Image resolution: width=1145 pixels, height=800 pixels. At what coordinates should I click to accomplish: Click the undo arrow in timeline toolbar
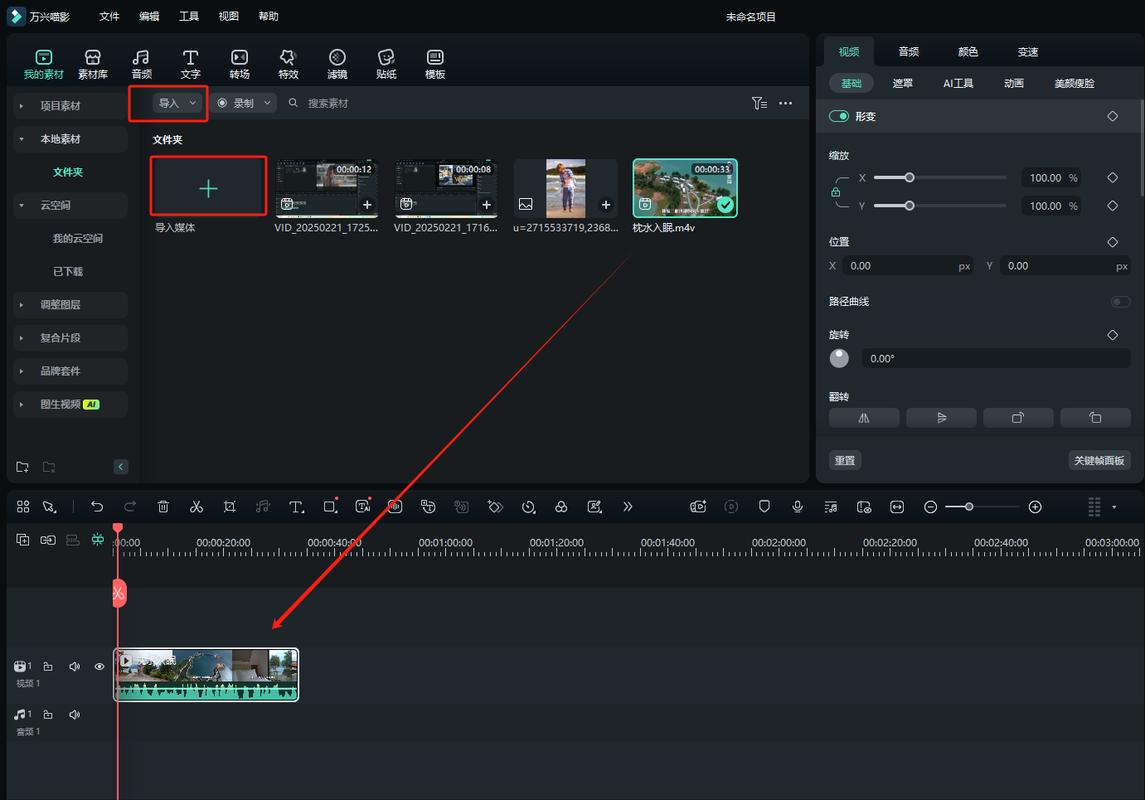pyautogui.click(x=97, y=507)
